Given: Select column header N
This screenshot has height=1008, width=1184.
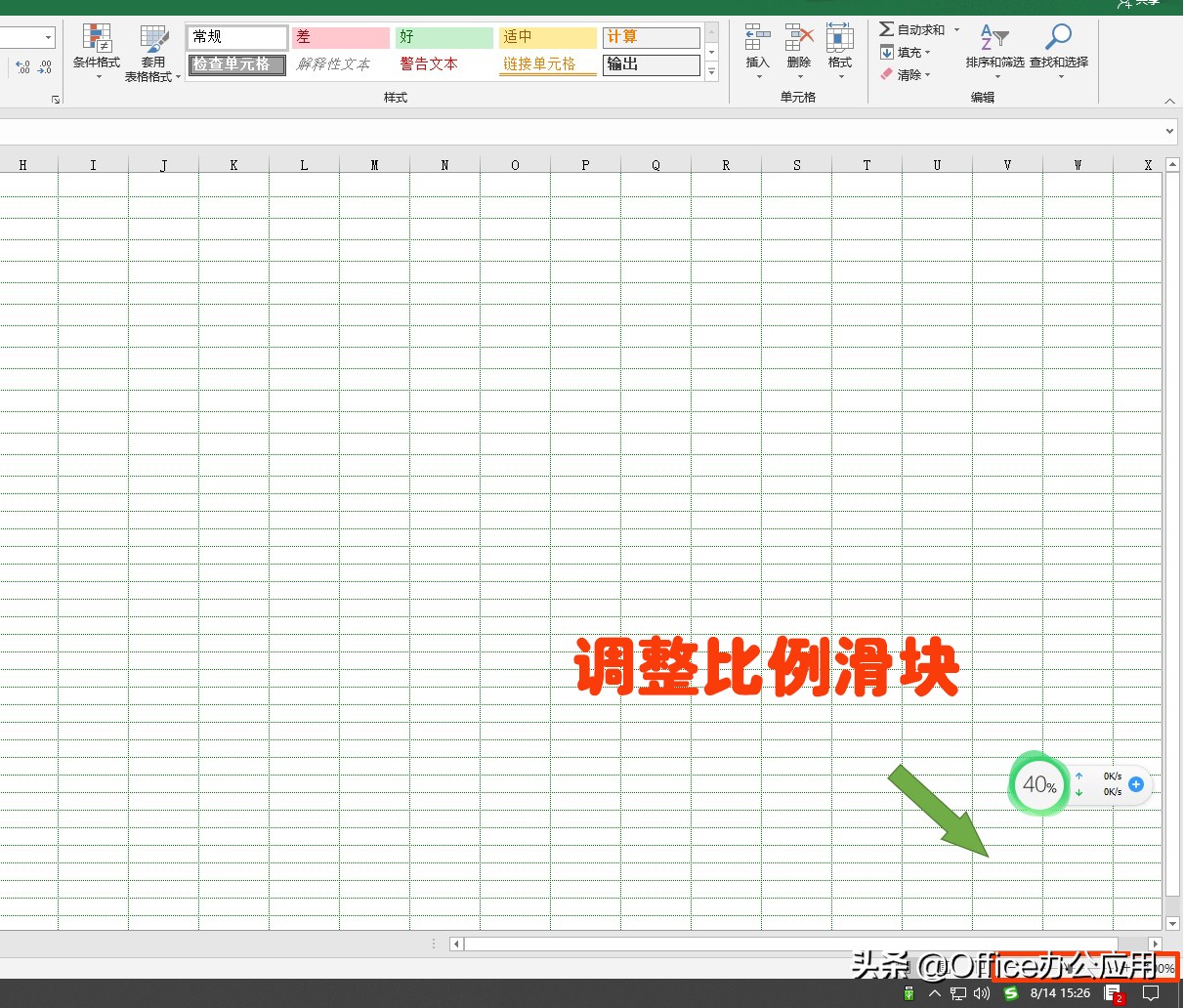Looking at the screenshot, I should pyautogui.click(x=444, y=164).
